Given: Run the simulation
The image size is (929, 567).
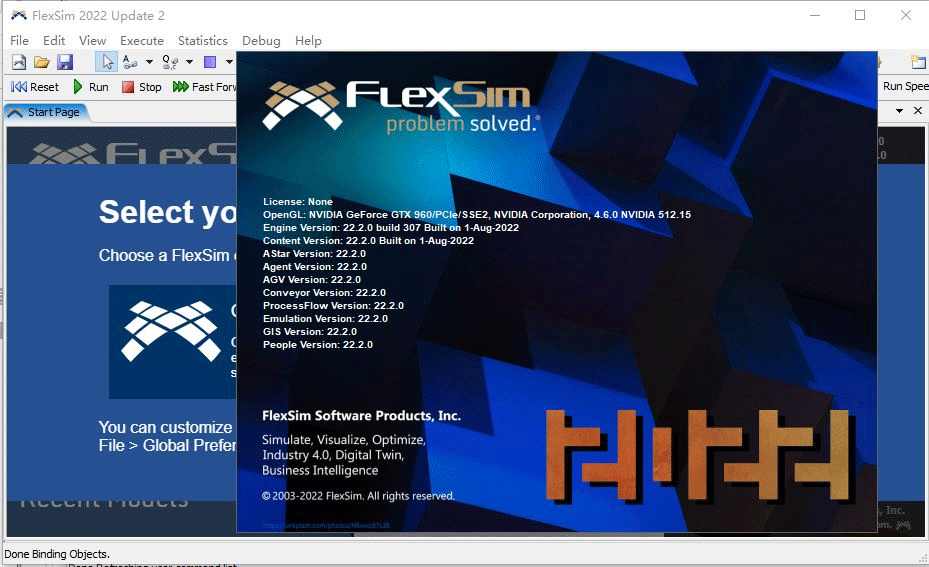Looking at the screenshot, I should 91,87.
